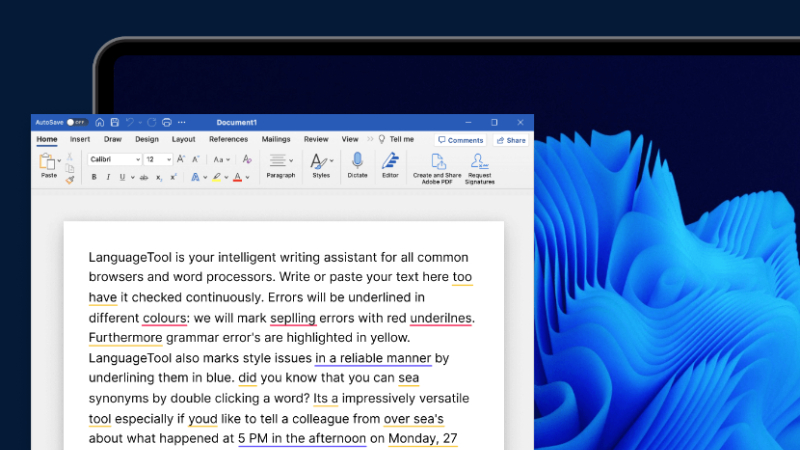Decrease font size
Image resolution: width=800 pixels, height=450 pixels.
coord(195,160)
